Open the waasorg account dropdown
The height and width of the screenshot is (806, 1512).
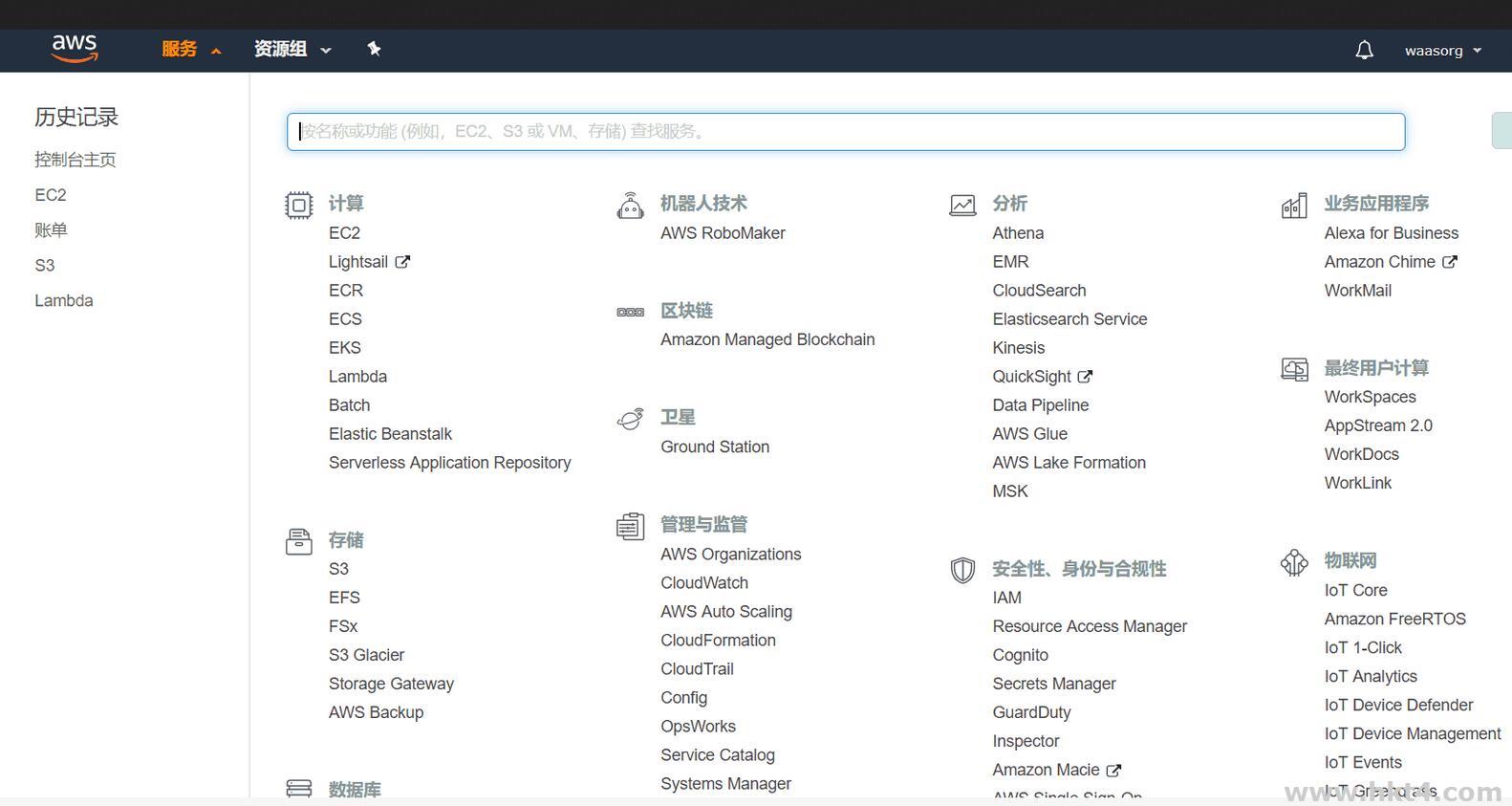click(1442, 51)
